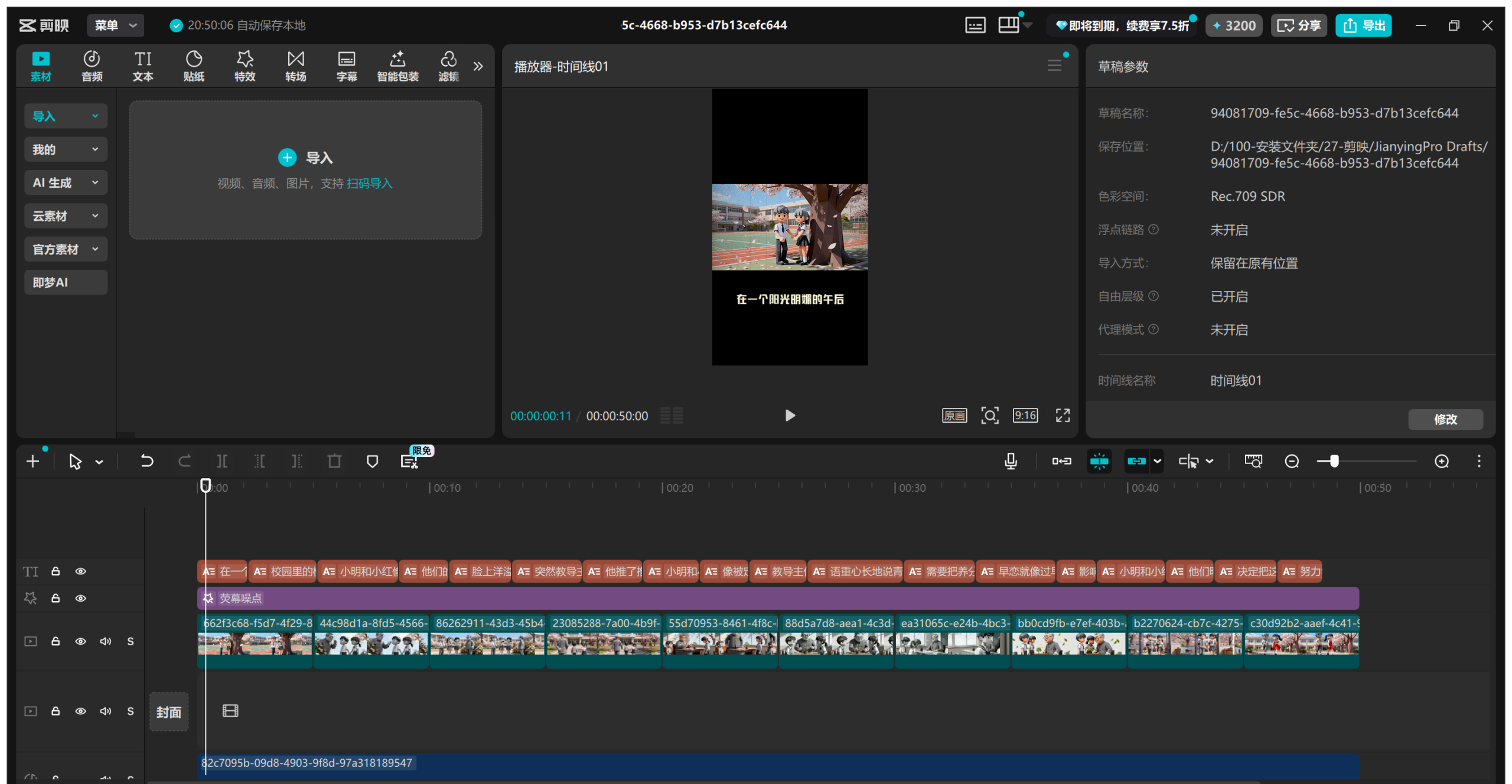
Task: Lock the 荧幕噪点 effect track
Action: click(56, 598)
